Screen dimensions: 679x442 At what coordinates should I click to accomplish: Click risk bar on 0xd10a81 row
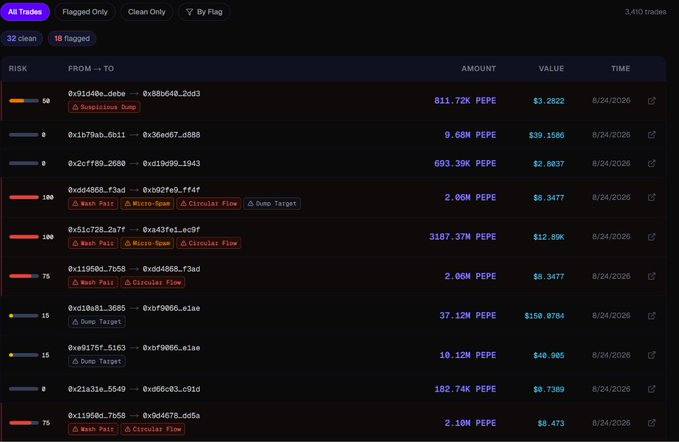pyautogui.click(x=24, y=316)
